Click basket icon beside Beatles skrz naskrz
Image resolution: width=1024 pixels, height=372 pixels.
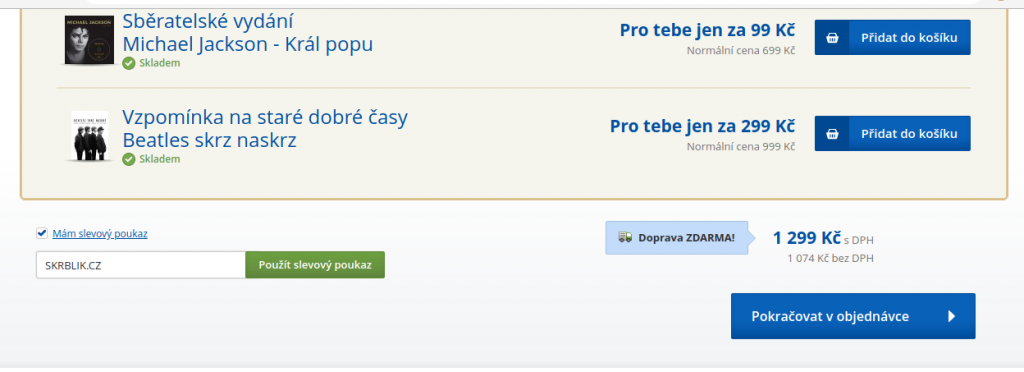(832, 134)
